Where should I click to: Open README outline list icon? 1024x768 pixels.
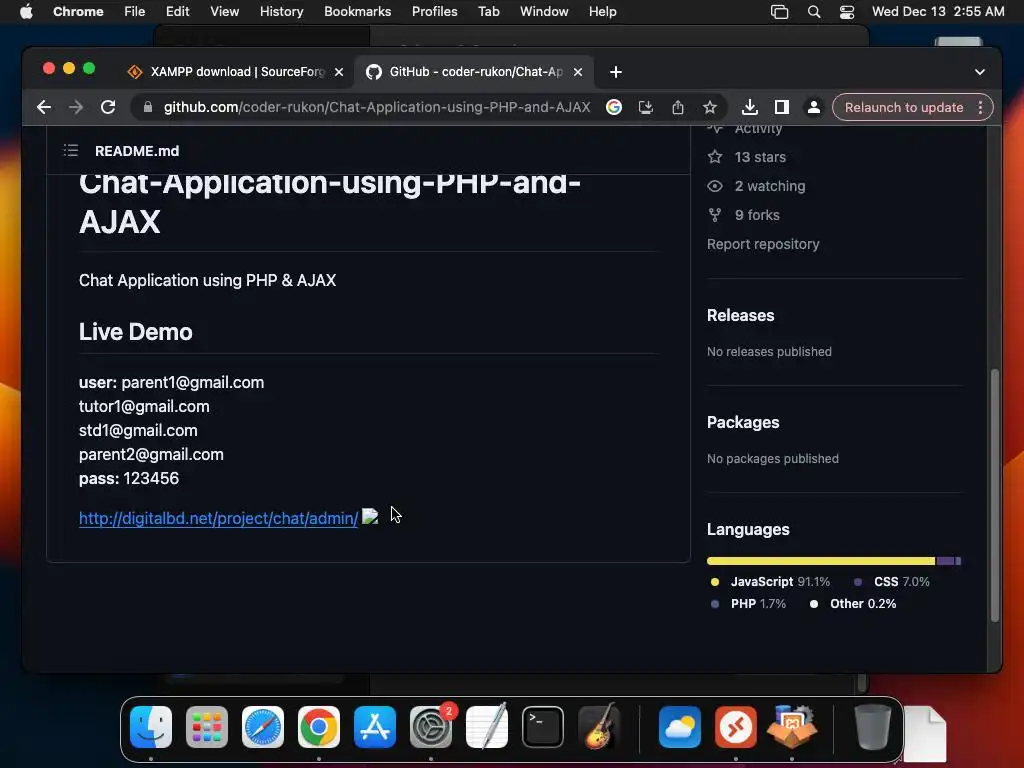coord(71,151)
